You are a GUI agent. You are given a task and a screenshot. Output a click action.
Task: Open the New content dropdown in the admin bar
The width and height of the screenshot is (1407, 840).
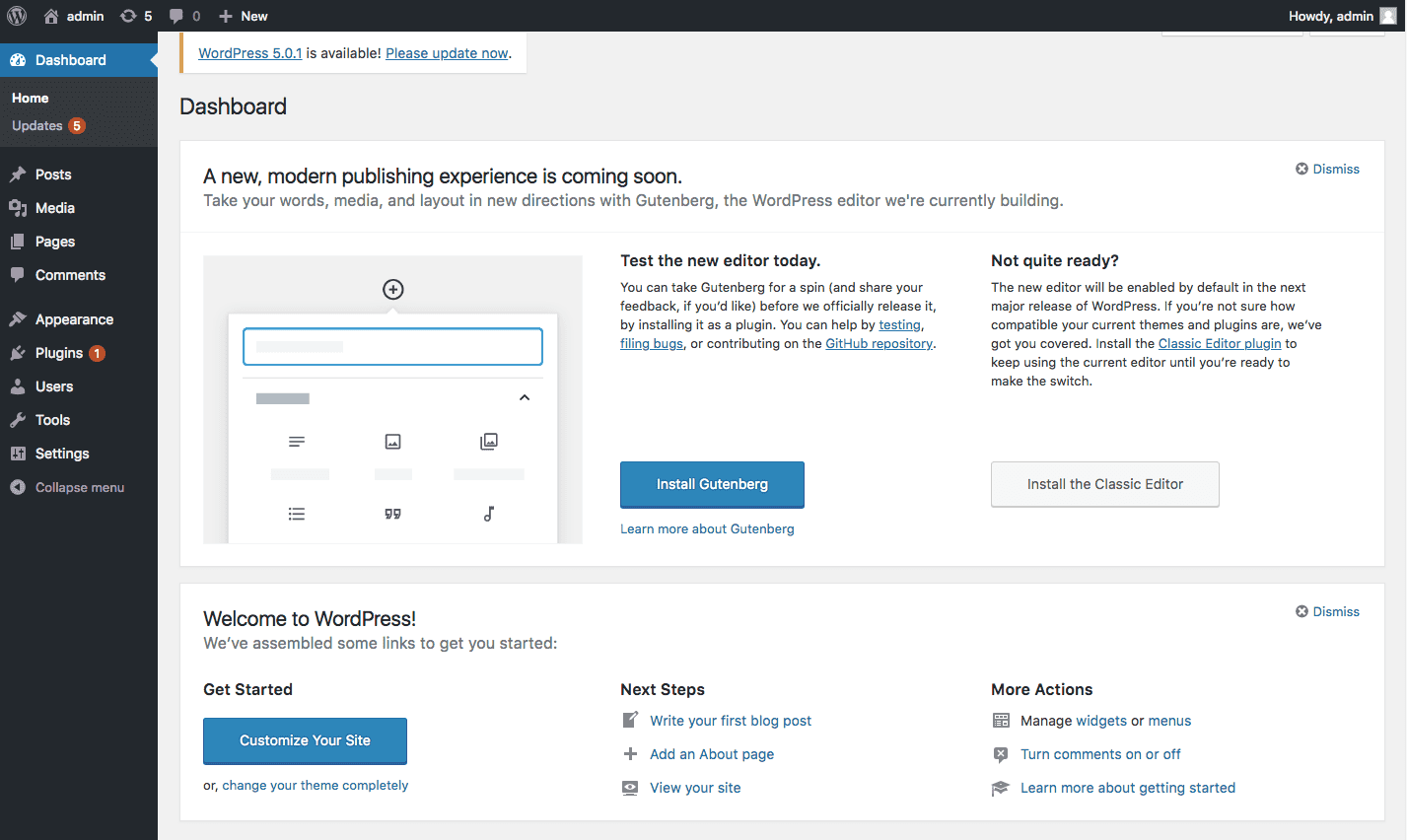[243, 16]
